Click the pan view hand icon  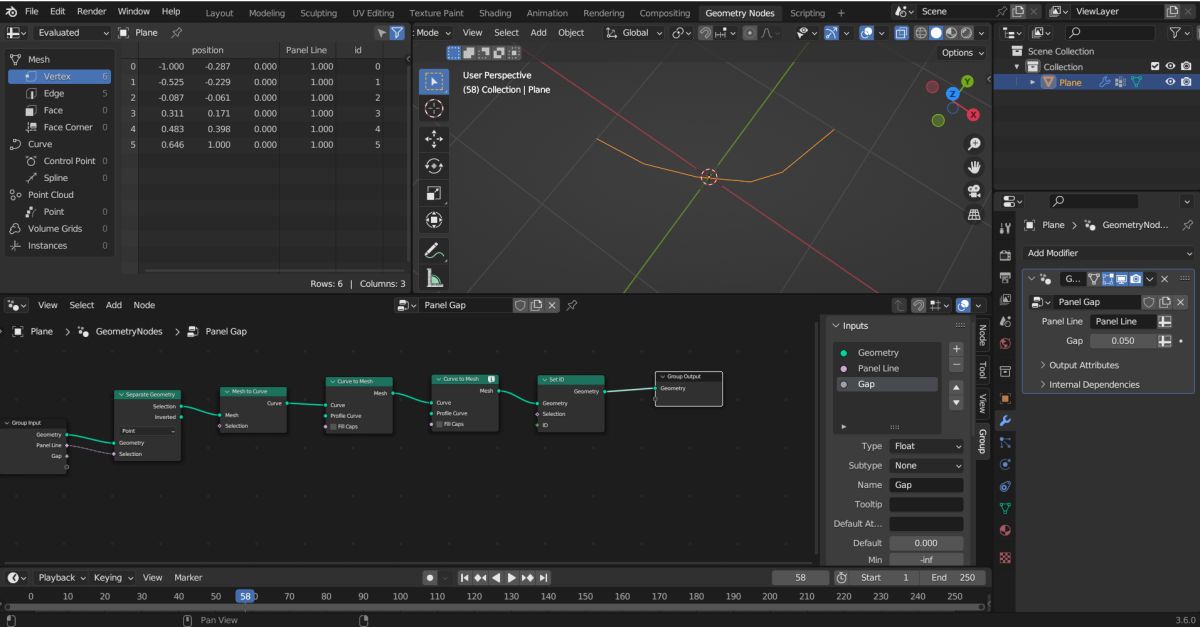[974, 167]
